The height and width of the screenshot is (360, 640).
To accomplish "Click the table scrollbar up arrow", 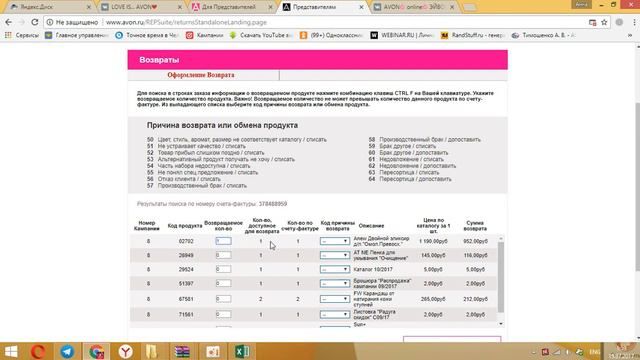I will click(501, 238).
